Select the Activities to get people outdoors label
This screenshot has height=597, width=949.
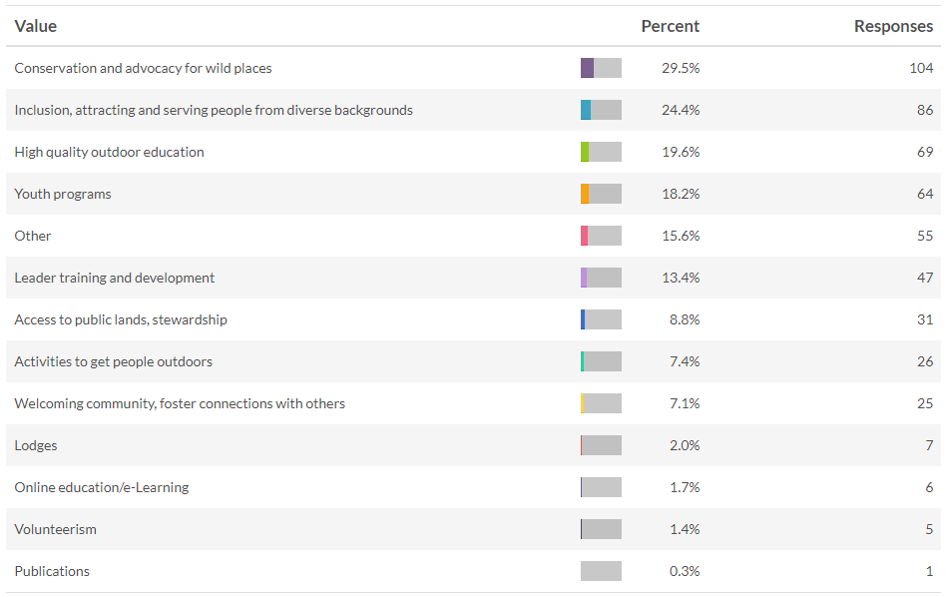coord(114,361)
